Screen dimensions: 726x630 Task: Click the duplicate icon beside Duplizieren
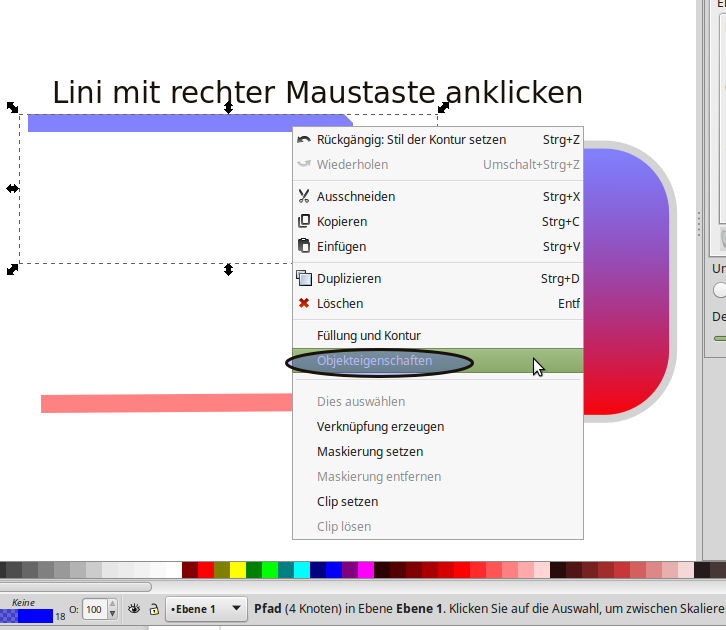coord(304,278)
